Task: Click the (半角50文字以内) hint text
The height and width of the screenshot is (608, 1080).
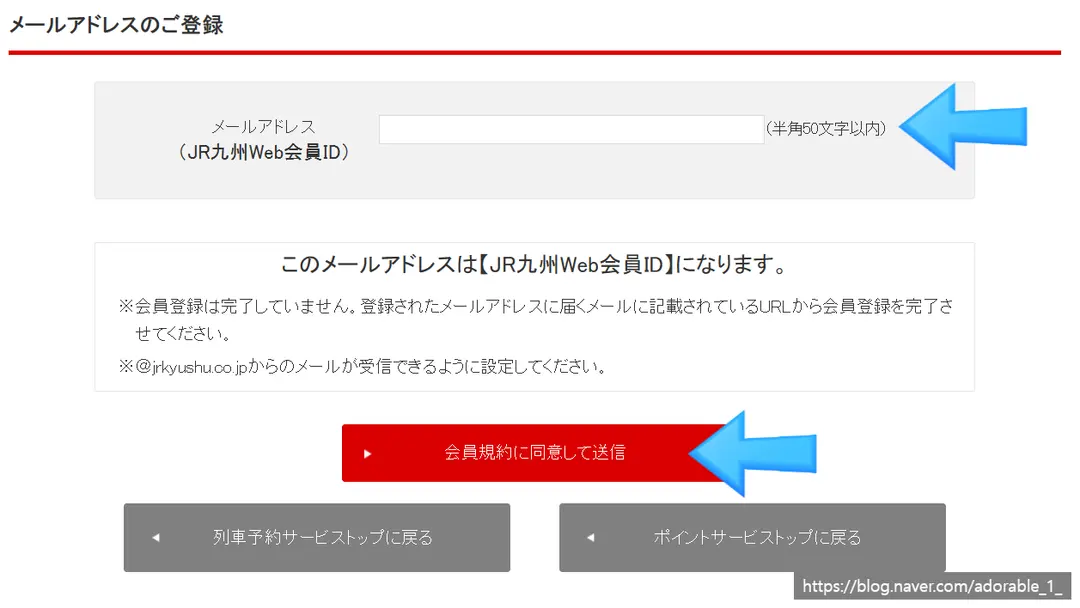Action: click(826, 129)
